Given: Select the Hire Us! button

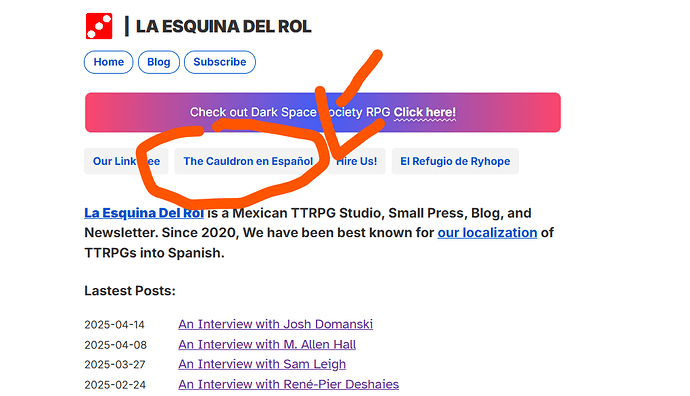Looking at the screenshot, I should 356,161.
